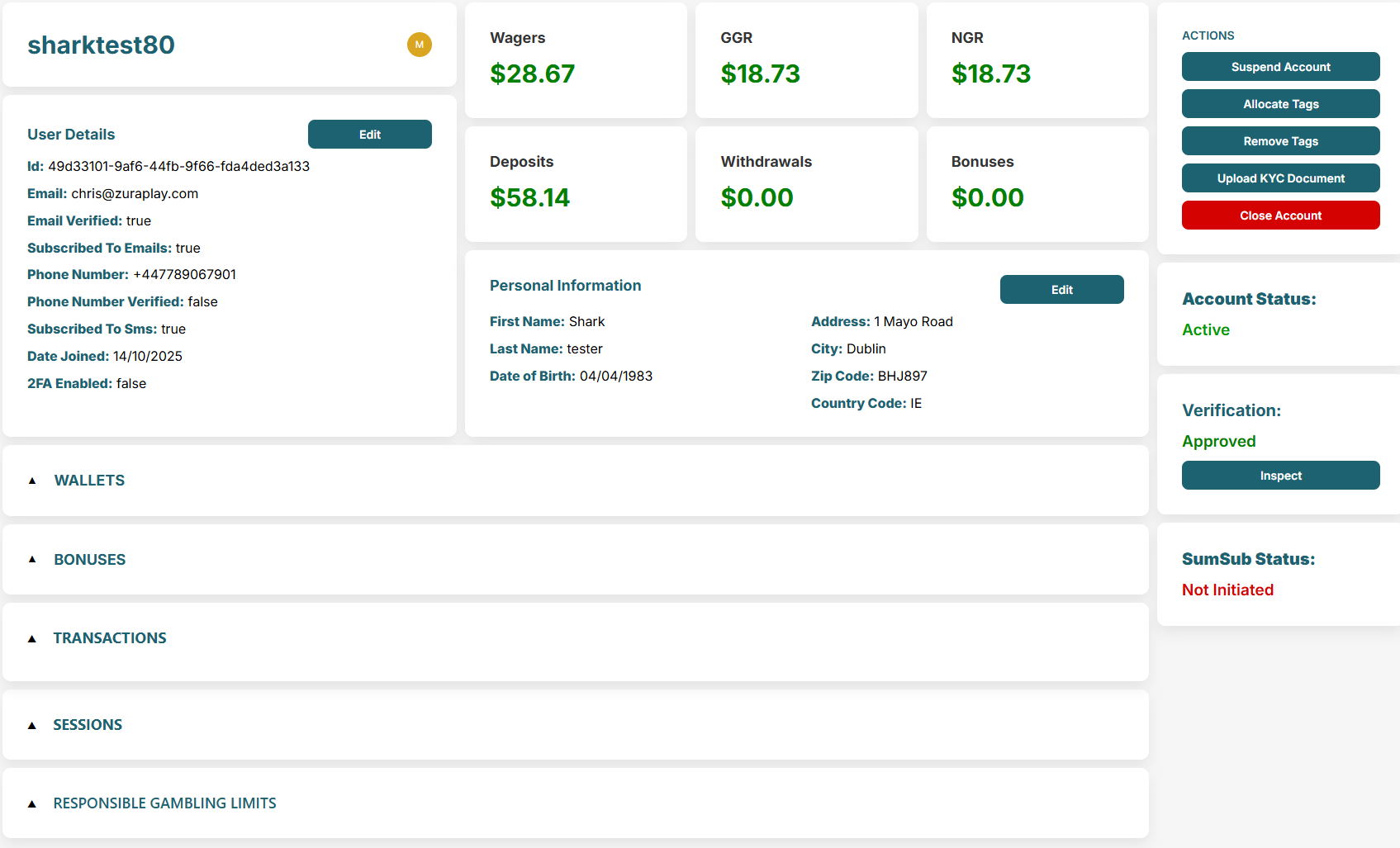Select the sharktest80 username heading
1400x848 pixels.
click(101, 45)
